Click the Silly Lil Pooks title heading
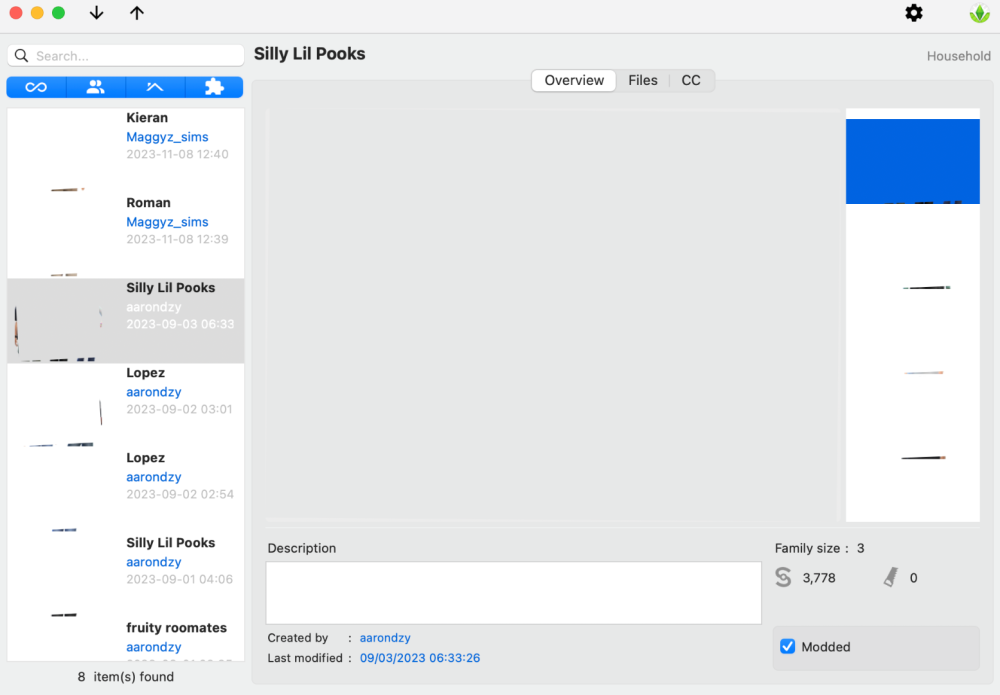 [x=309, y=54]
